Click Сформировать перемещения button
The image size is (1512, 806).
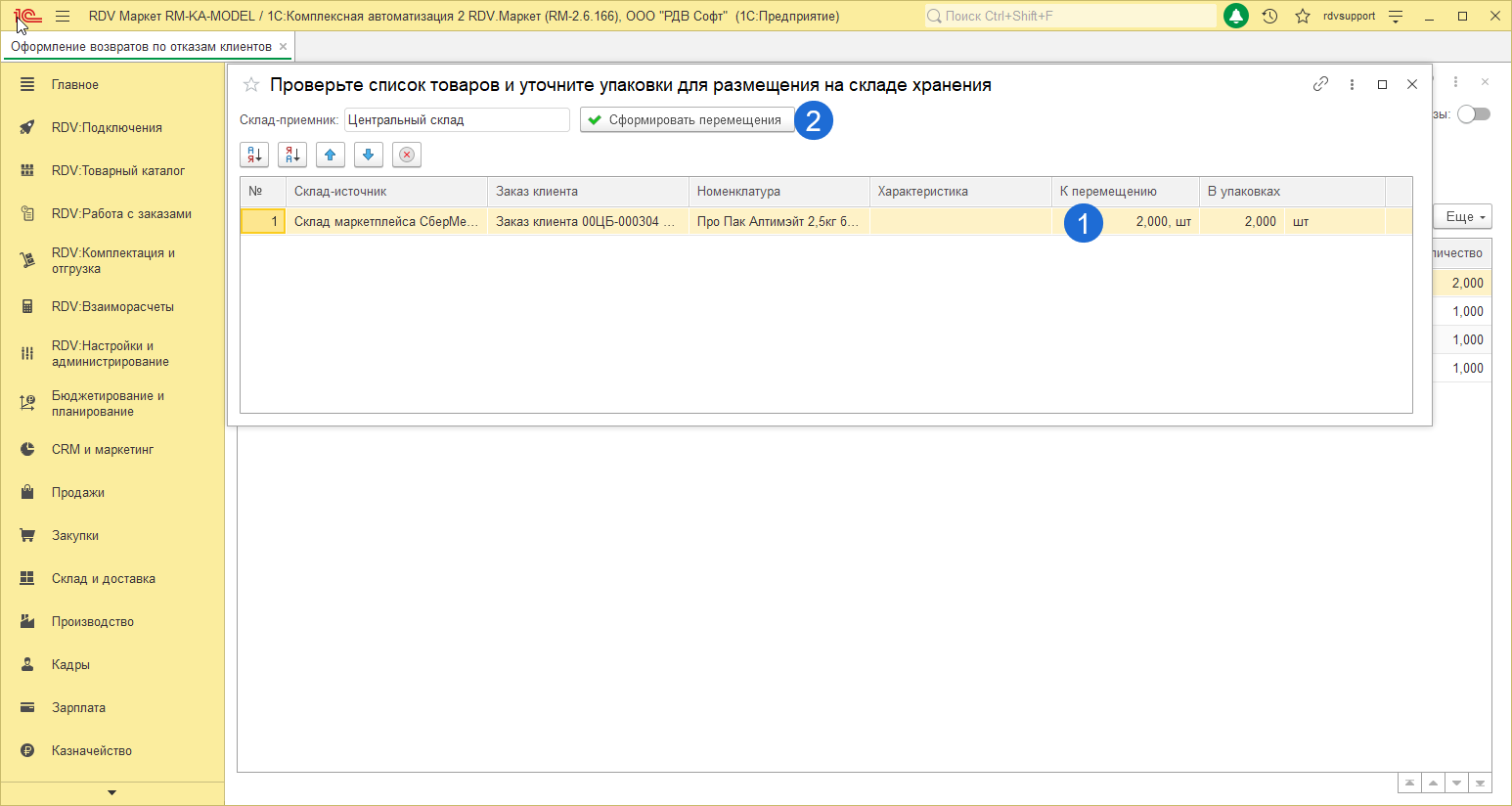coord(688,120)
